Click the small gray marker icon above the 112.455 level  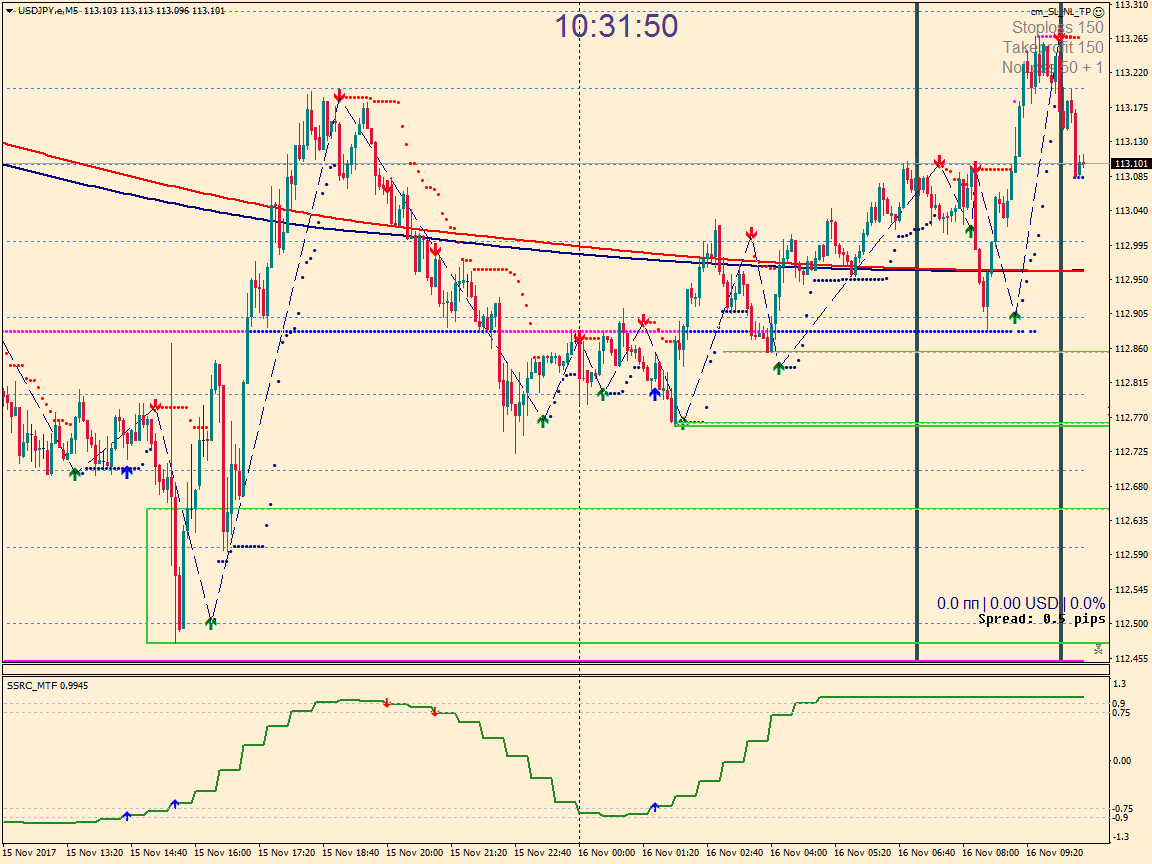tap(1098, 649)
